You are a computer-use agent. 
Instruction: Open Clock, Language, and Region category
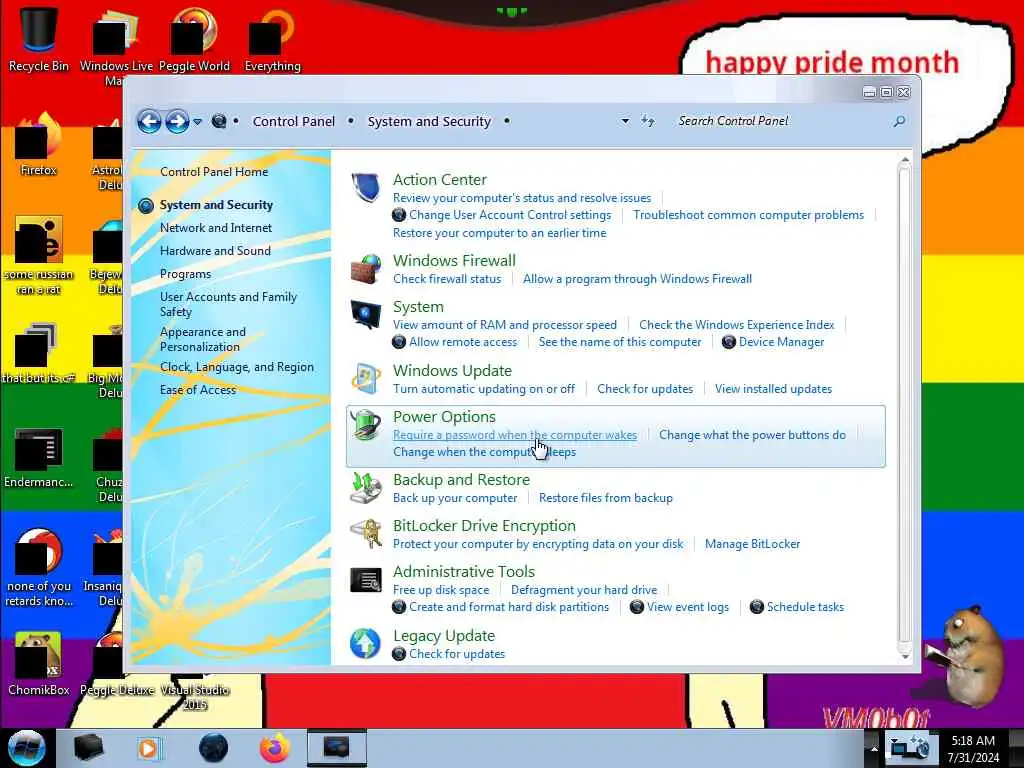point(237,367)
